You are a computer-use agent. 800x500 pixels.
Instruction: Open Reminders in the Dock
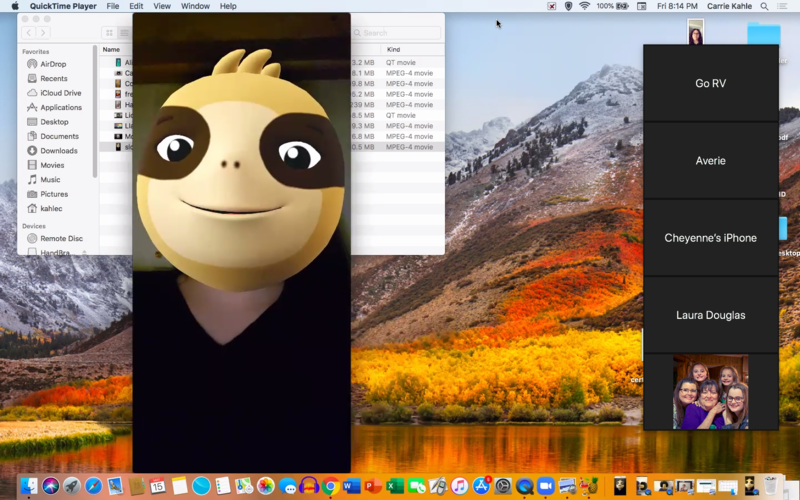pyautogui.click(x=222, y=486)
